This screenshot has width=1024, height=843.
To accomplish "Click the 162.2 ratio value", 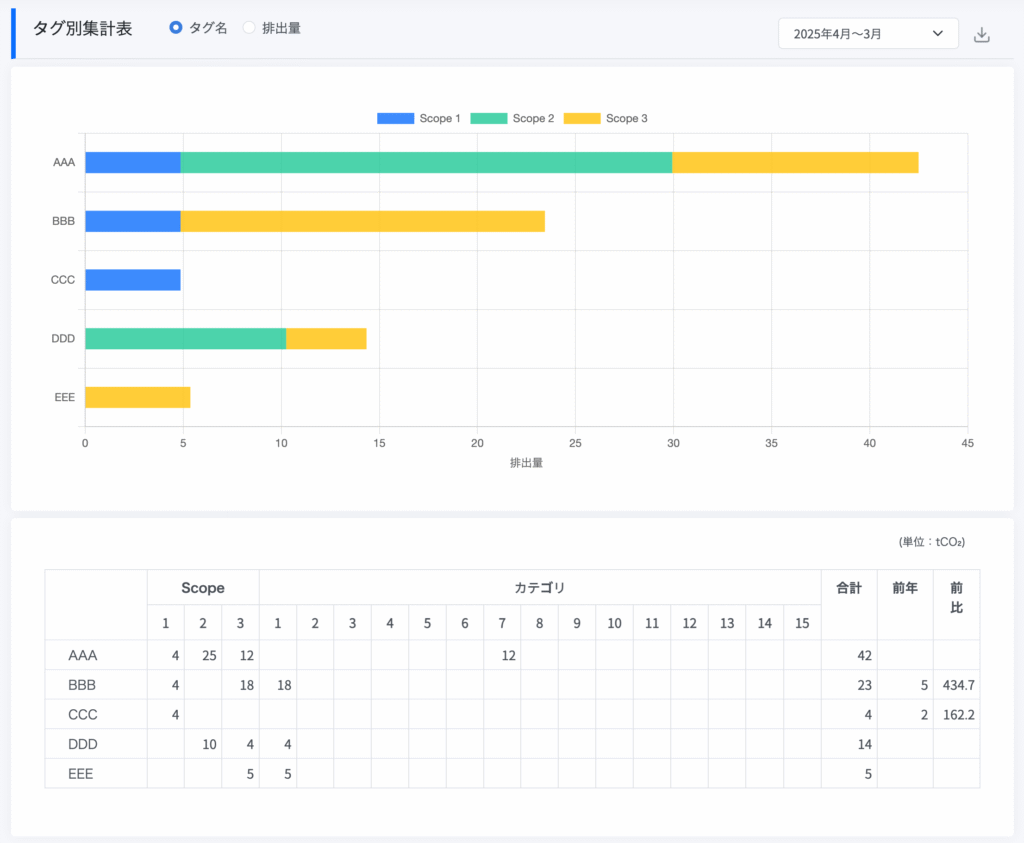I will pyautogui.click(x=958, y=714).
